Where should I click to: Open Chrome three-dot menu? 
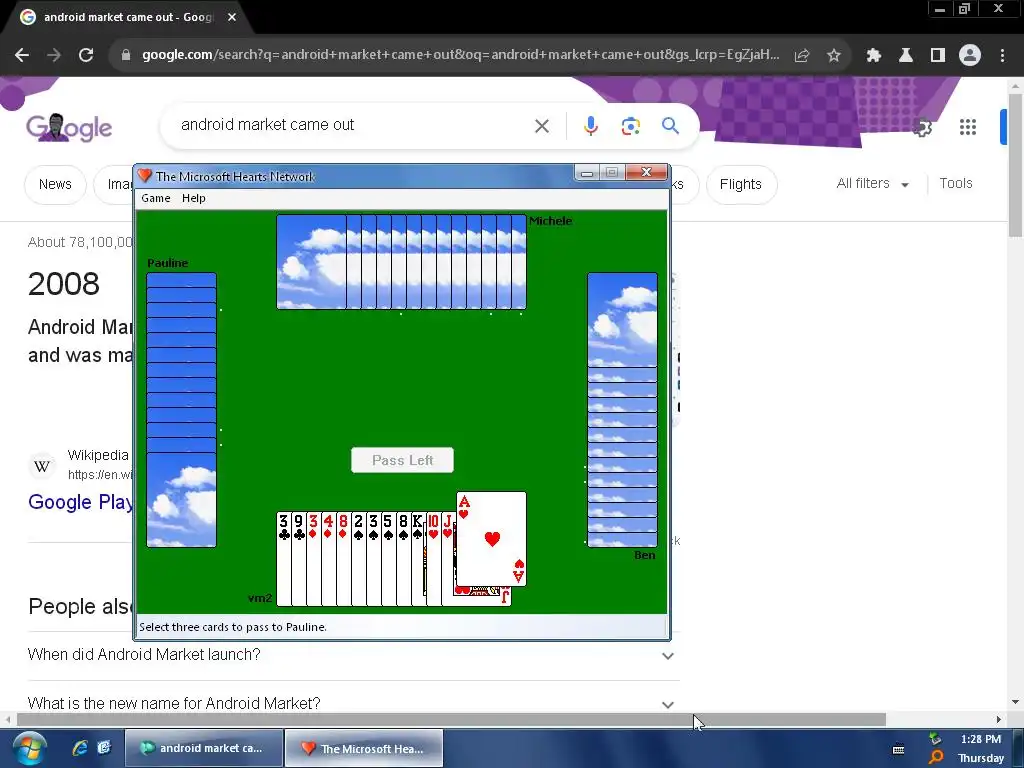coord(1002,56)
